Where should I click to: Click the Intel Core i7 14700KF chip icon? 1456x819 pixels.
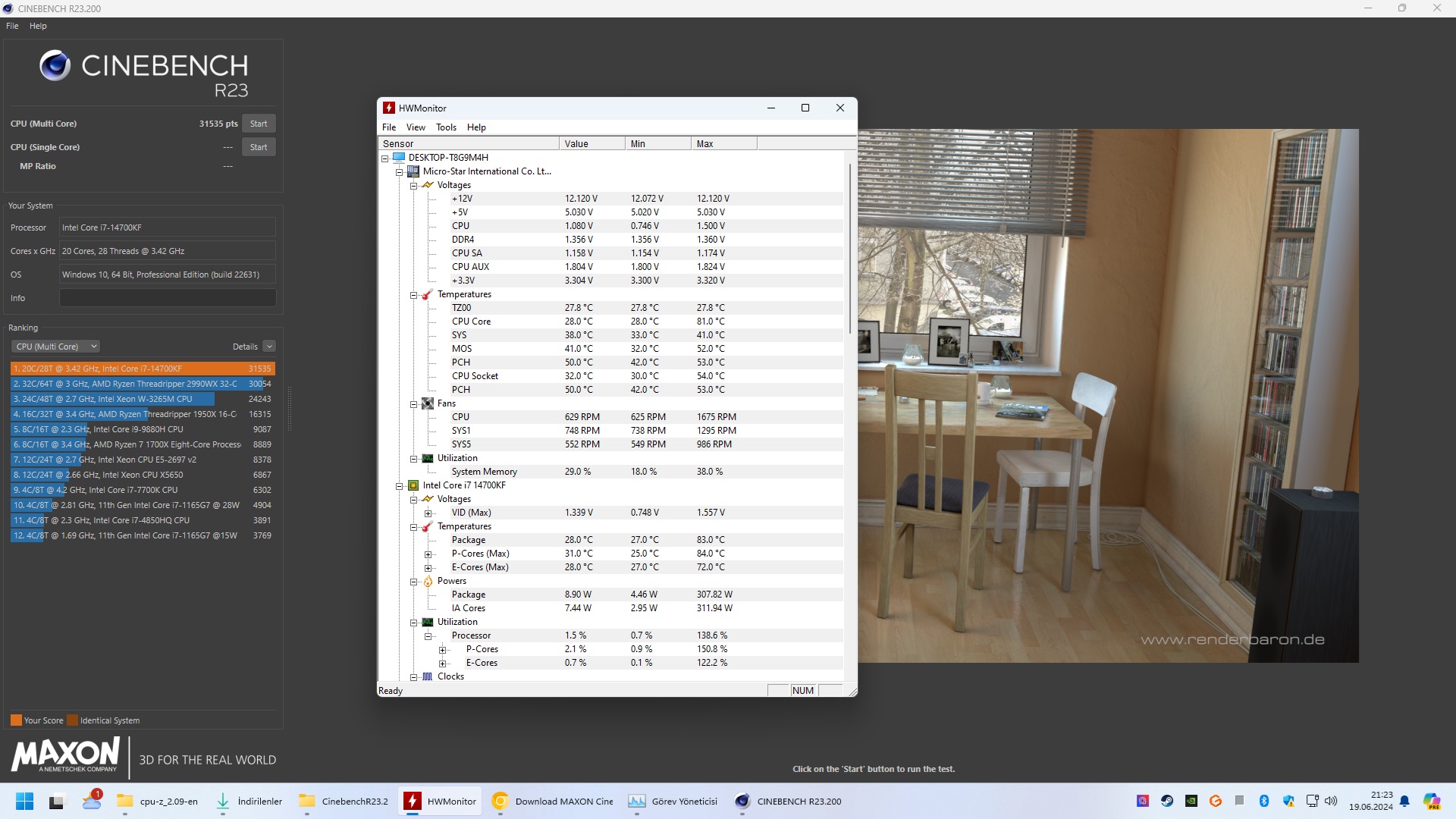413,485
